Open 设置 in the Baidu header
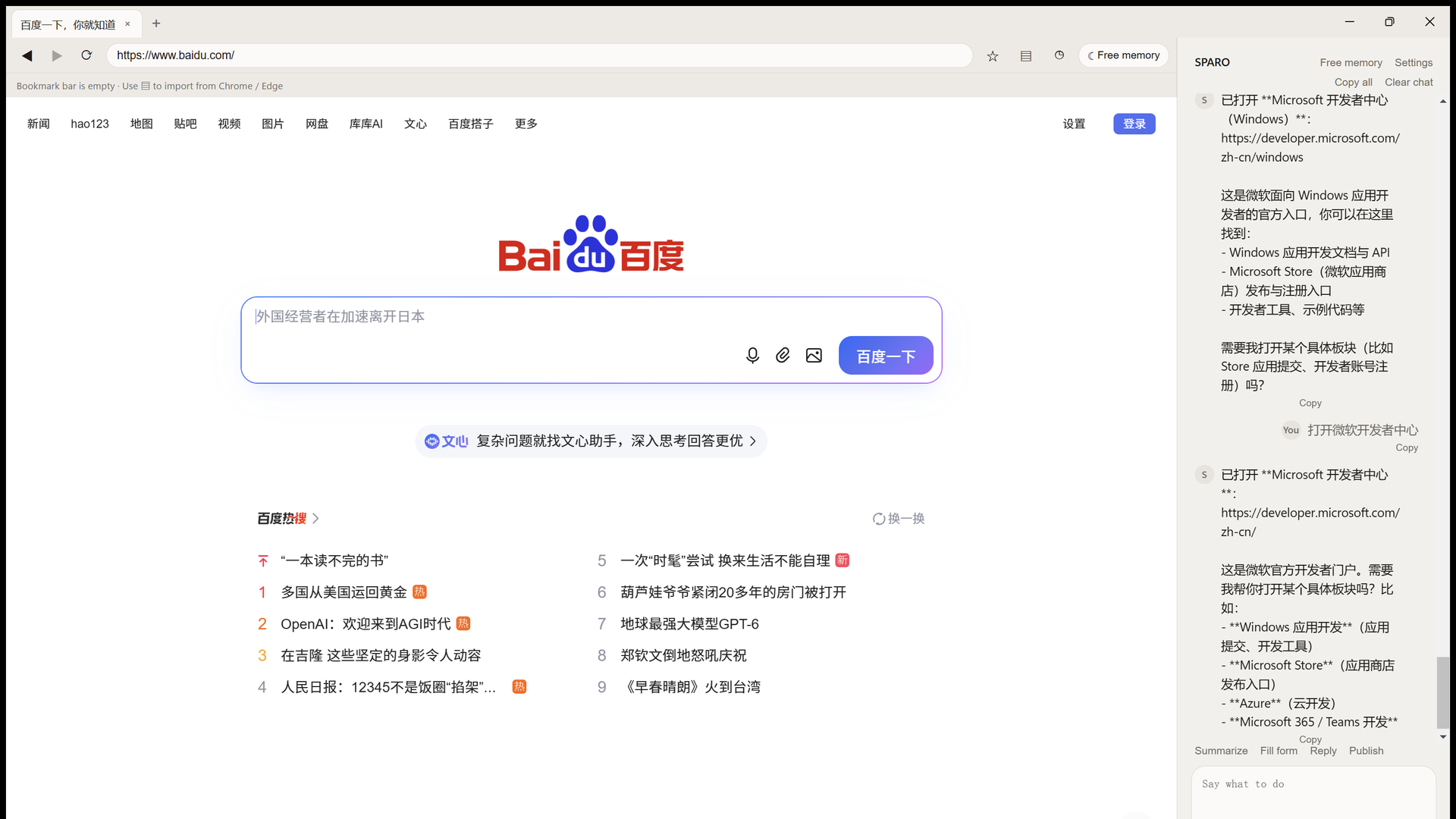 tap(1074, 124)
